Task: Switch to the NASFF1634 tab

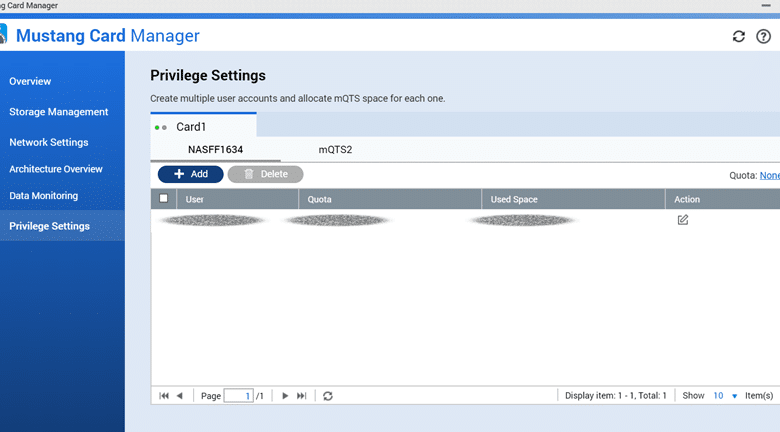Action: coord(215,150)
